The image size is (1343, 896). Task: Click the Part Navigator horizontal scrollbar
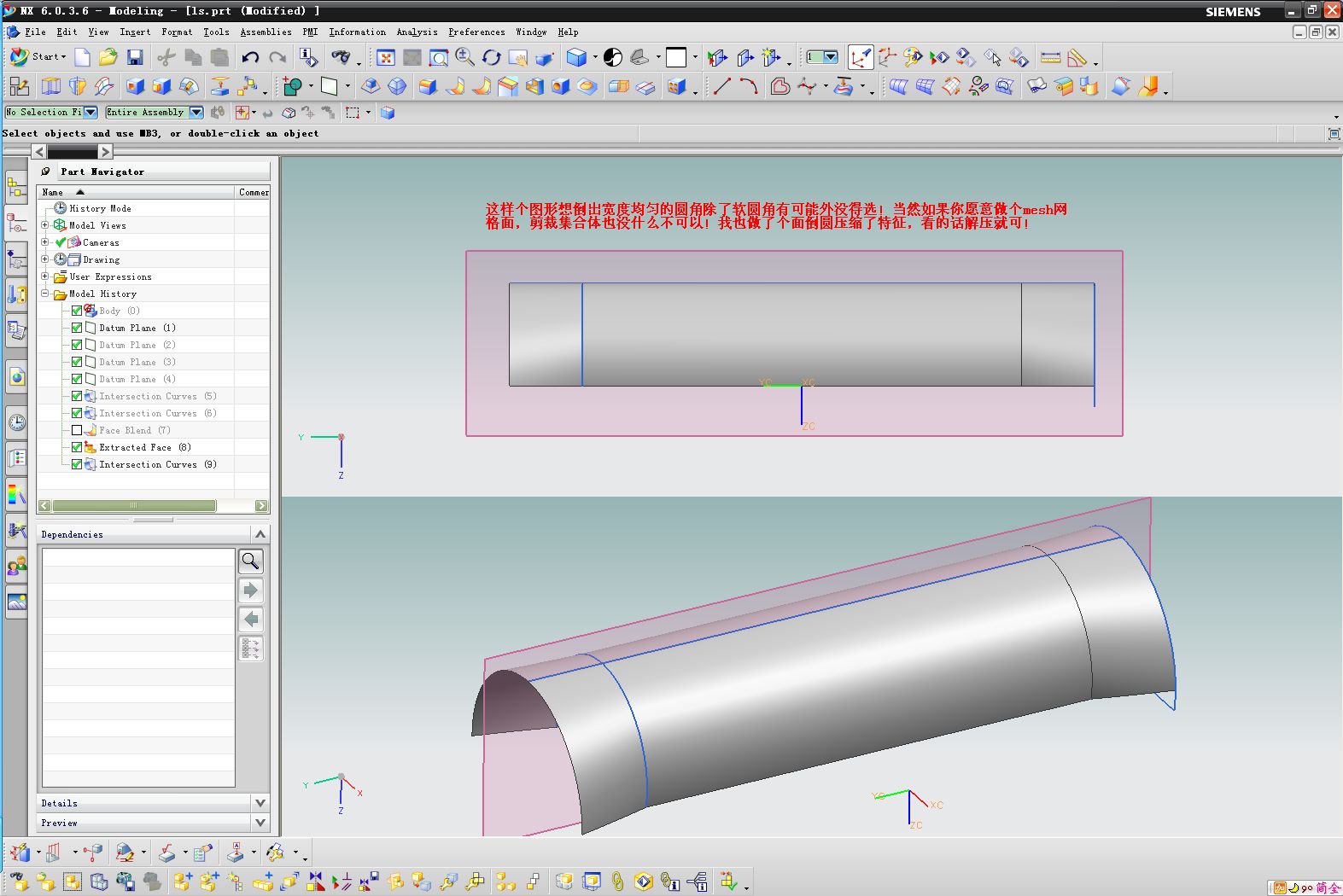[x=134, y=506]
